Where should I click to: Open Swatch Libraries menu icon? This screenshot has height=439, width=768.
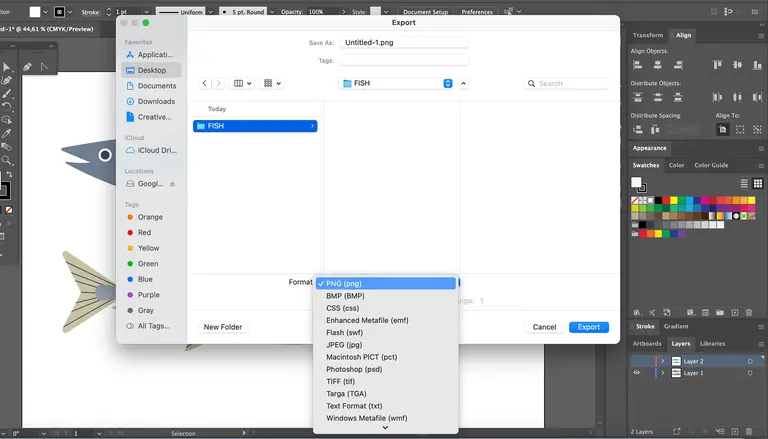[x=637, y=312]
